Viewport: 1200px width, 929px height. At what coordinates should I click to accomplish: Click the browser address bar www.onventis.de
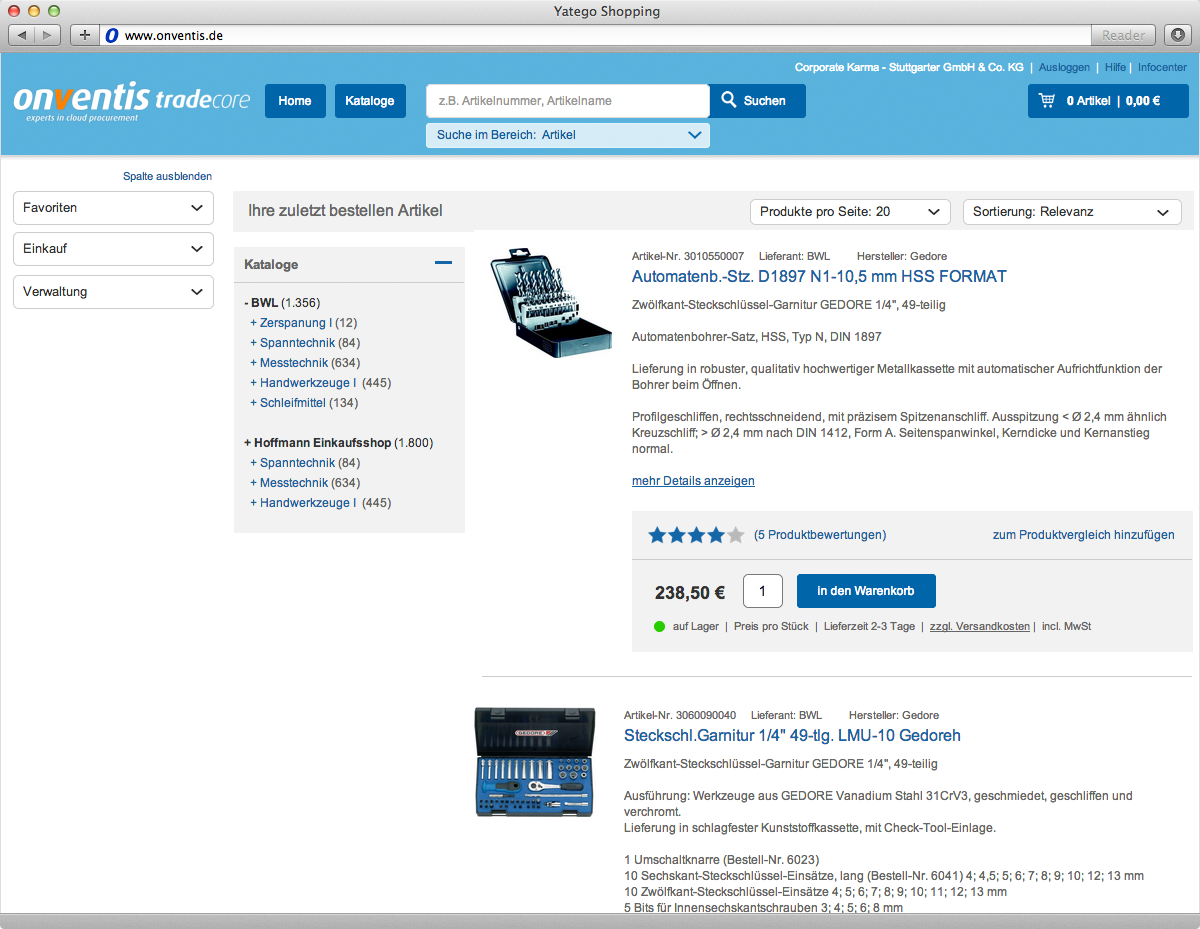[x=595, y=35]
